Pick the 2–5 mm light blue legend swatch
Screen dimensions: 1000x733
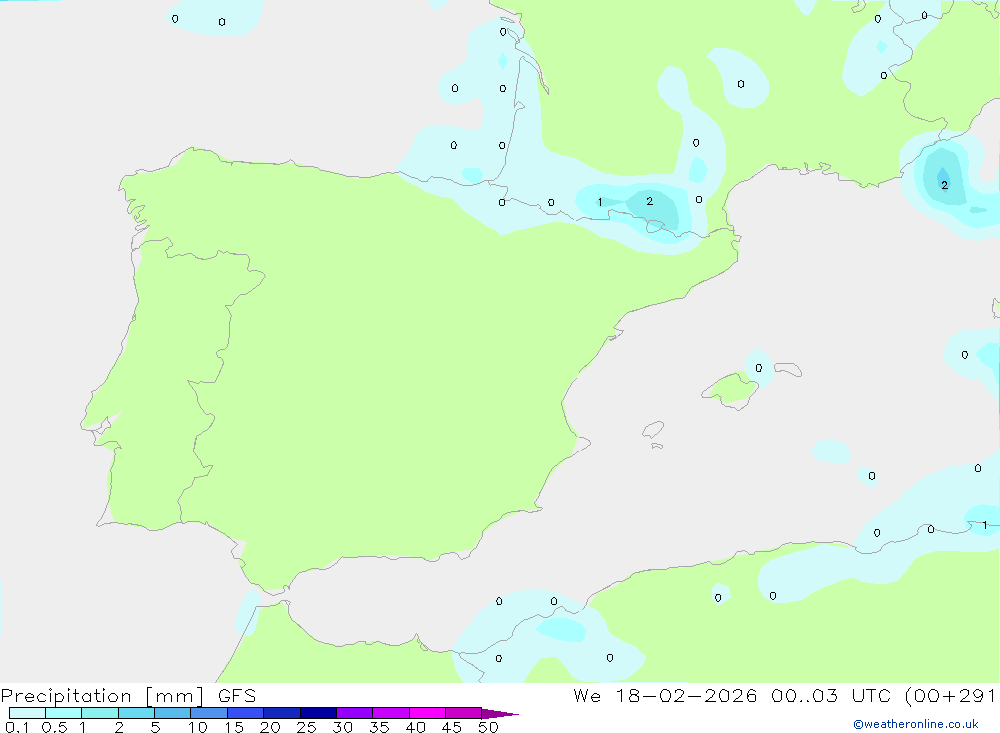[x=136, y=713]
